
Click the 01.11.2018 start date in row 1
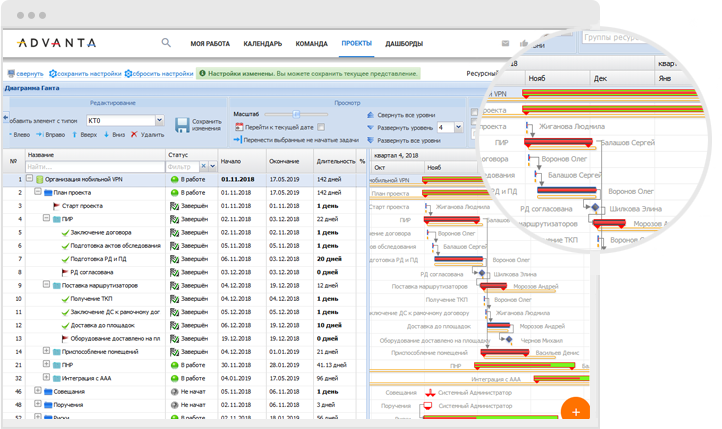pyautogui.click(x=238, y=180)
